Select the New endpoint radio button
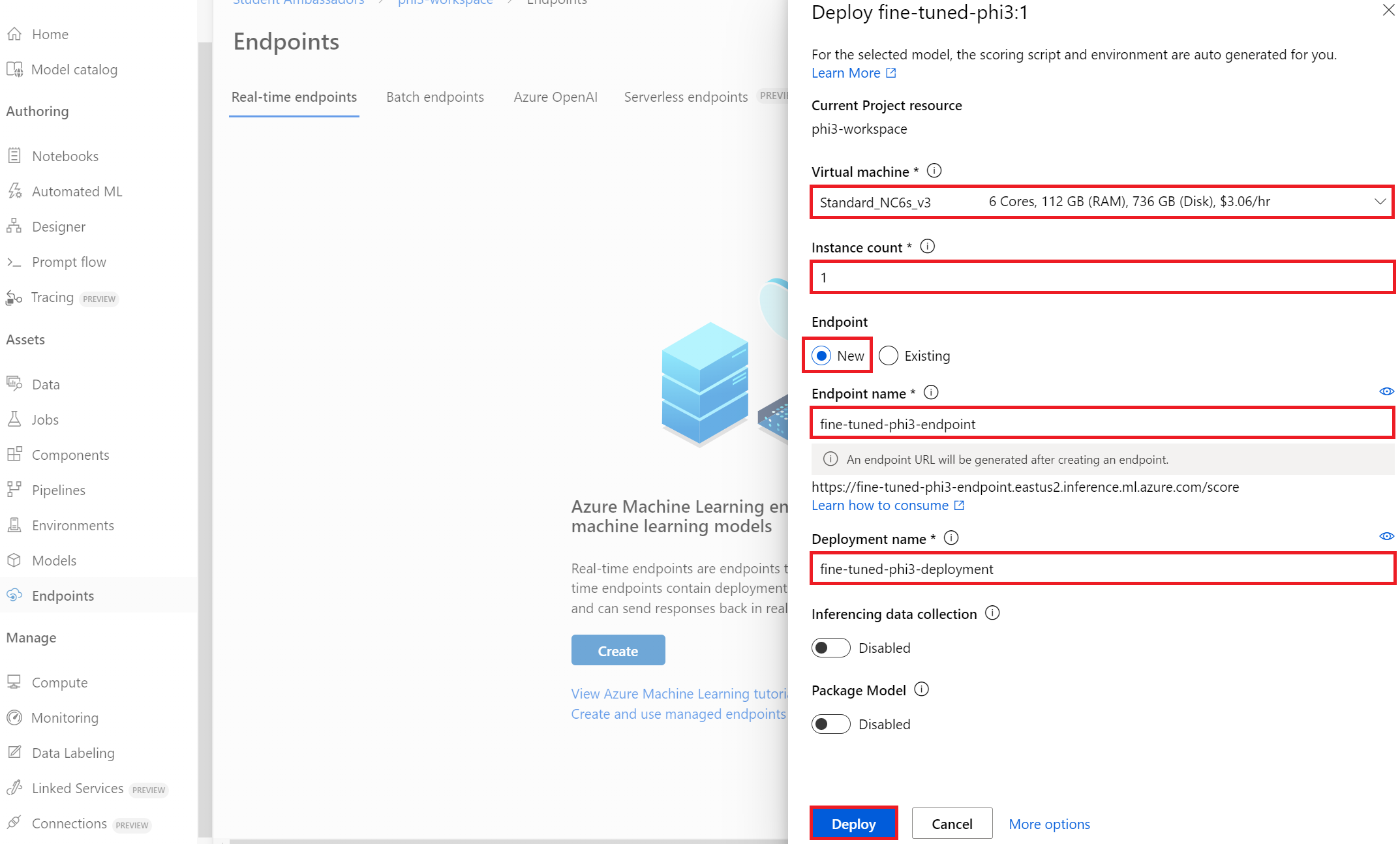The image size is (1400, 844). point(821,355)
